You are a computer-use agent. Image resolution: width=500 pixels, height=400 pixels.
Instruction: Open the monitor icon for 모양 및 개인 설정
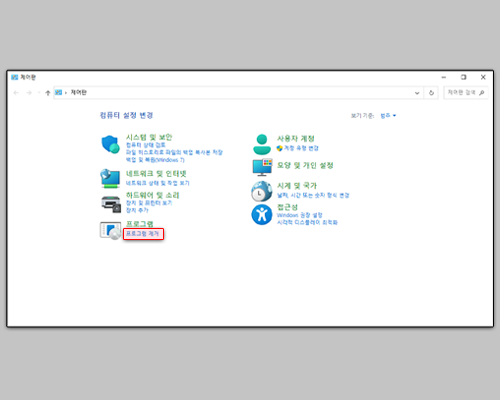click(x=262, y=167)
